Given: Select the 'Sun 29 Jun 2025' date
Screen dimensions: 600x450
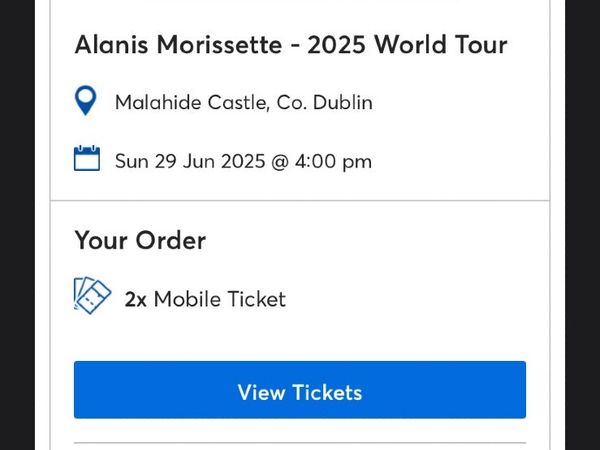Looking at the screenshot, I should pyautogui.click(x=190, y=161).
